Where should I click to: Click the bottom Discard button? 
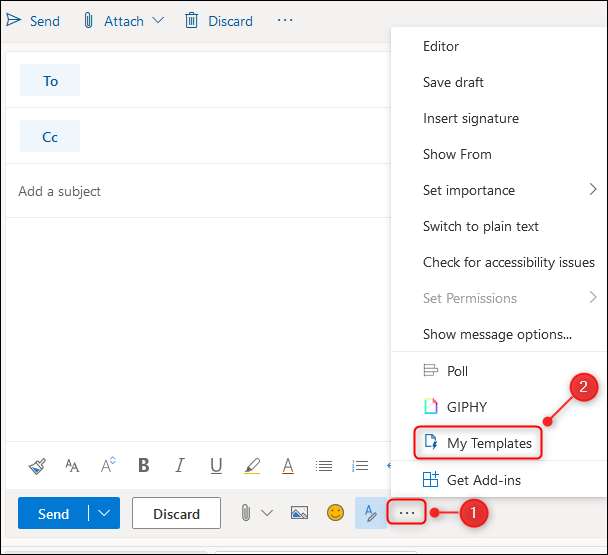[176, 514]
